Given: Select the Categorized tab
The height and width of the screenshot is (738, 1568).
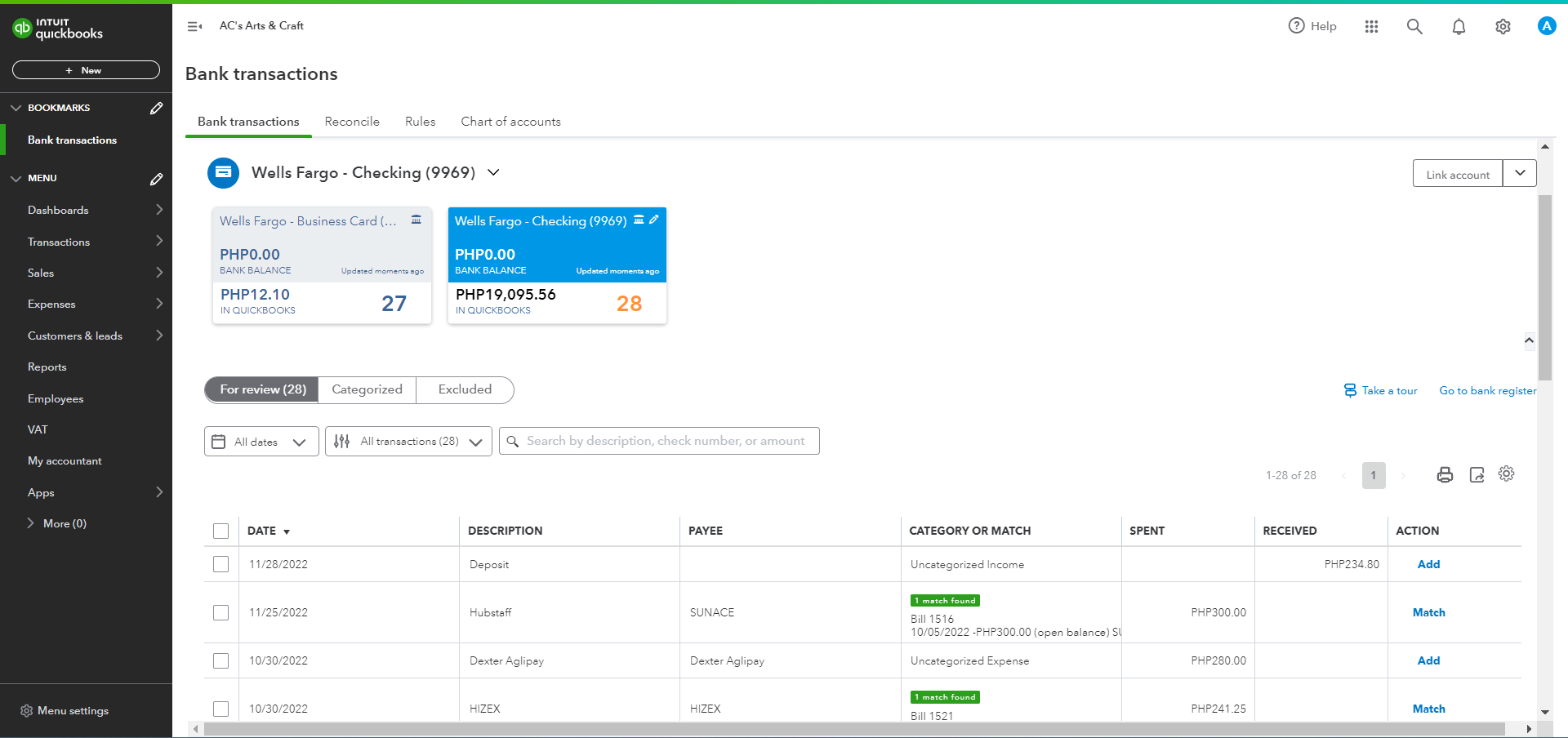Looking at the screenshot, I should tap(367, 389).
